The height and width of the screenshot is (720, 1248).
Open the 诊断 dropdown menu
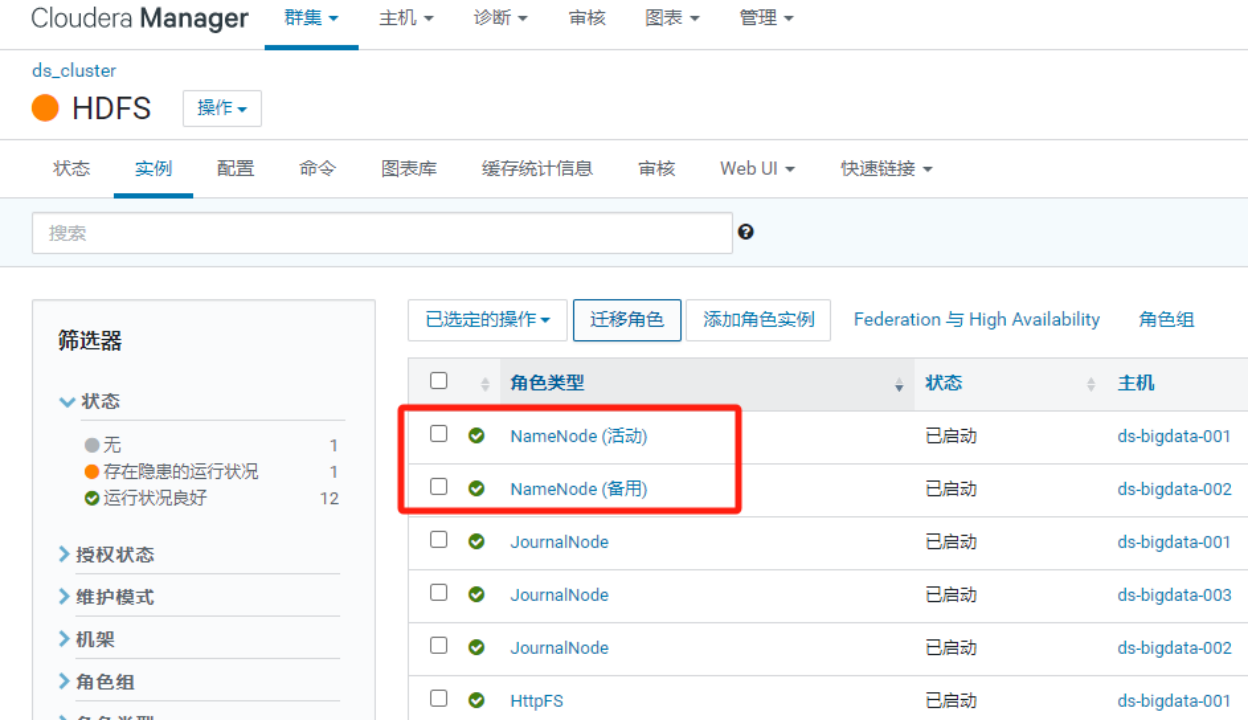[500, 18]
